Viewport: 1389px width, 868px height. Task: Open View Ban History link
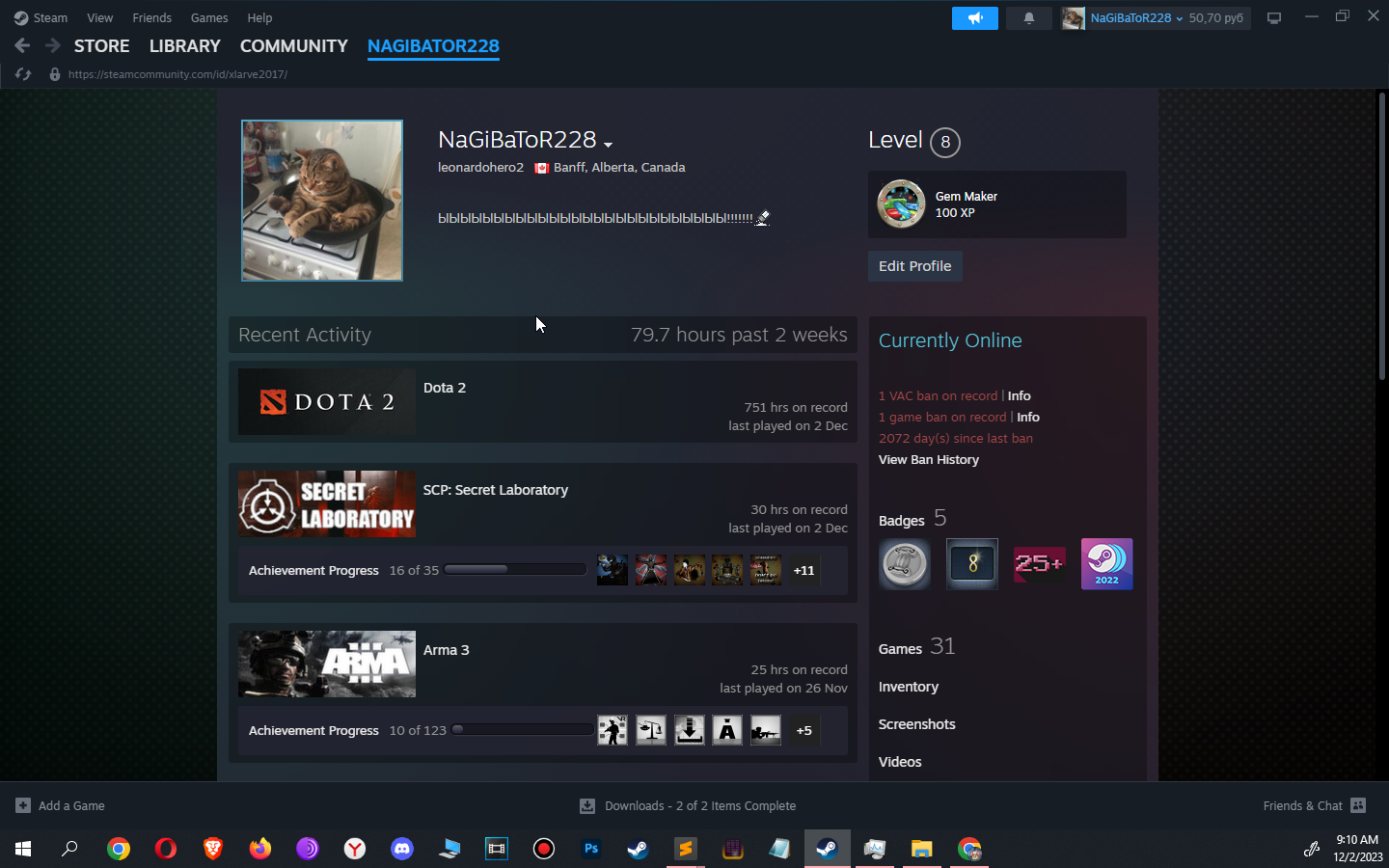tap(928, 460)
